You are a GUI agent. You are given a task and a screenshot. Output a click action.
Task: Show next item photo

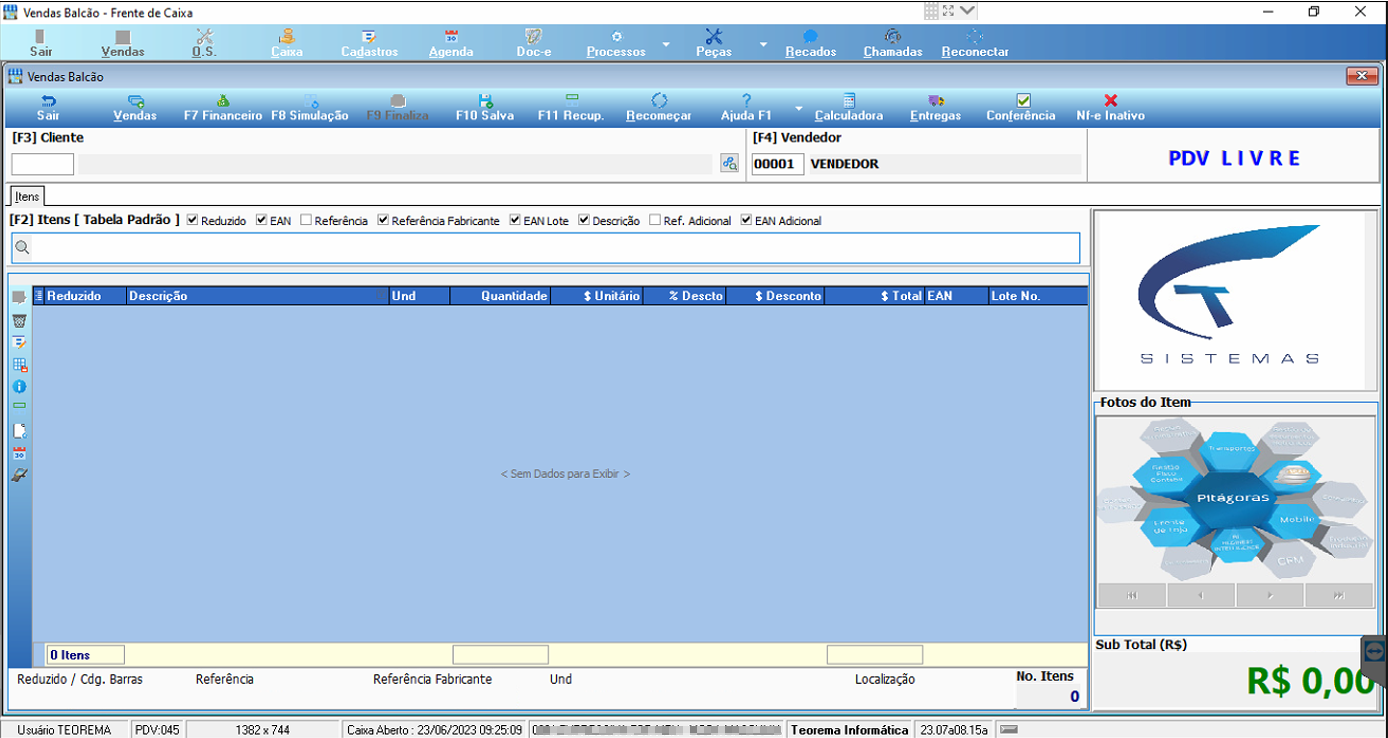[1270, 595]
